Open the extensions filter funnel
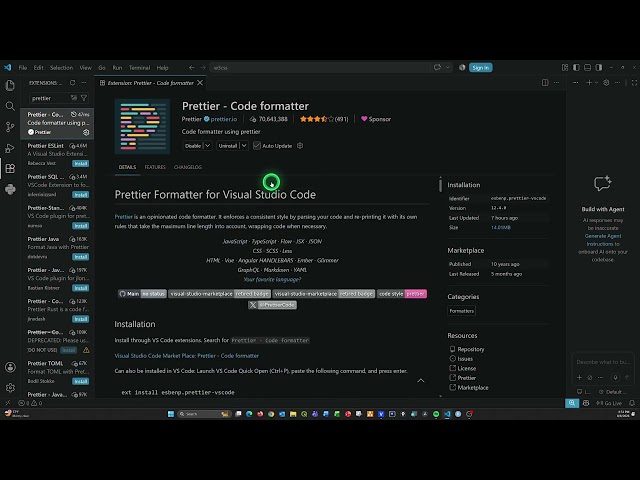Screen dimensions: 640x480 tap(84, 98)
